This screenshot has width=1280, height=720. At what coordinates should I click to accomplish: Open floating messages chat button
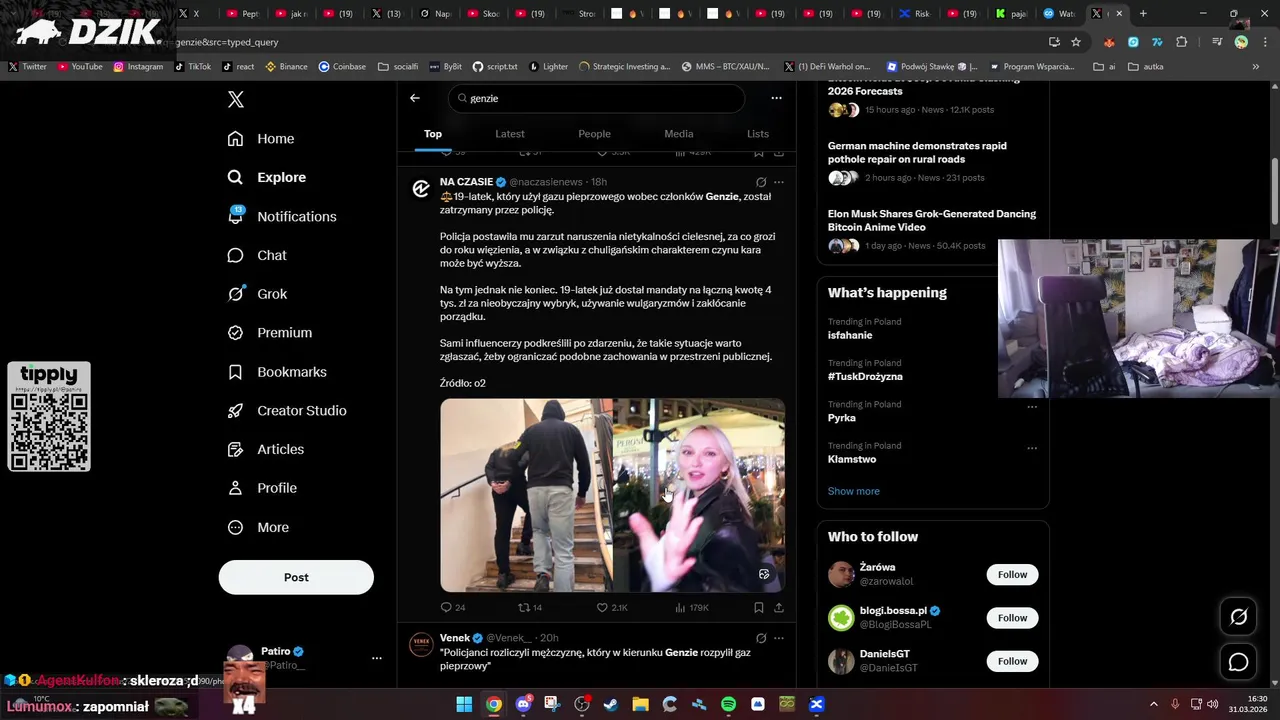(x=1238, y=662)
